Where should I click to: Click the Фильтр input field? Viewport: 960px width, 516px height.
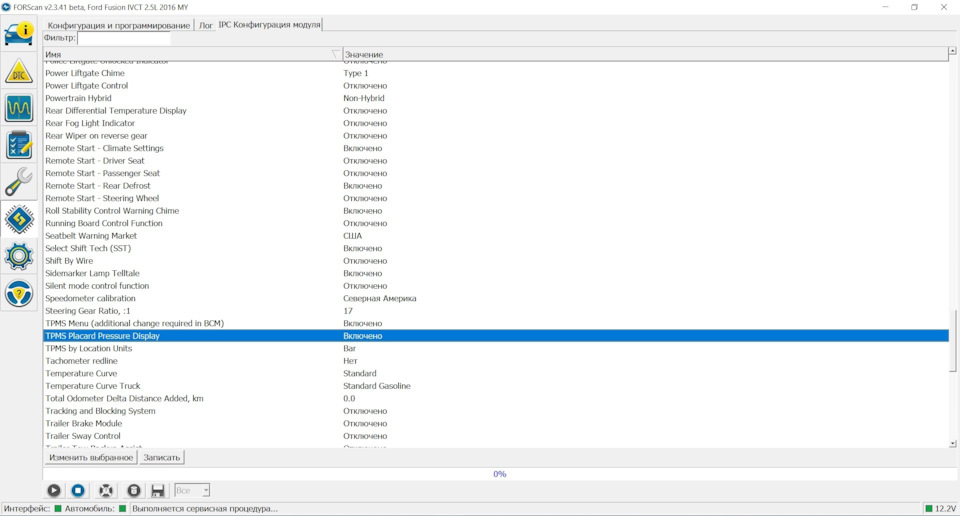point(124,38)
